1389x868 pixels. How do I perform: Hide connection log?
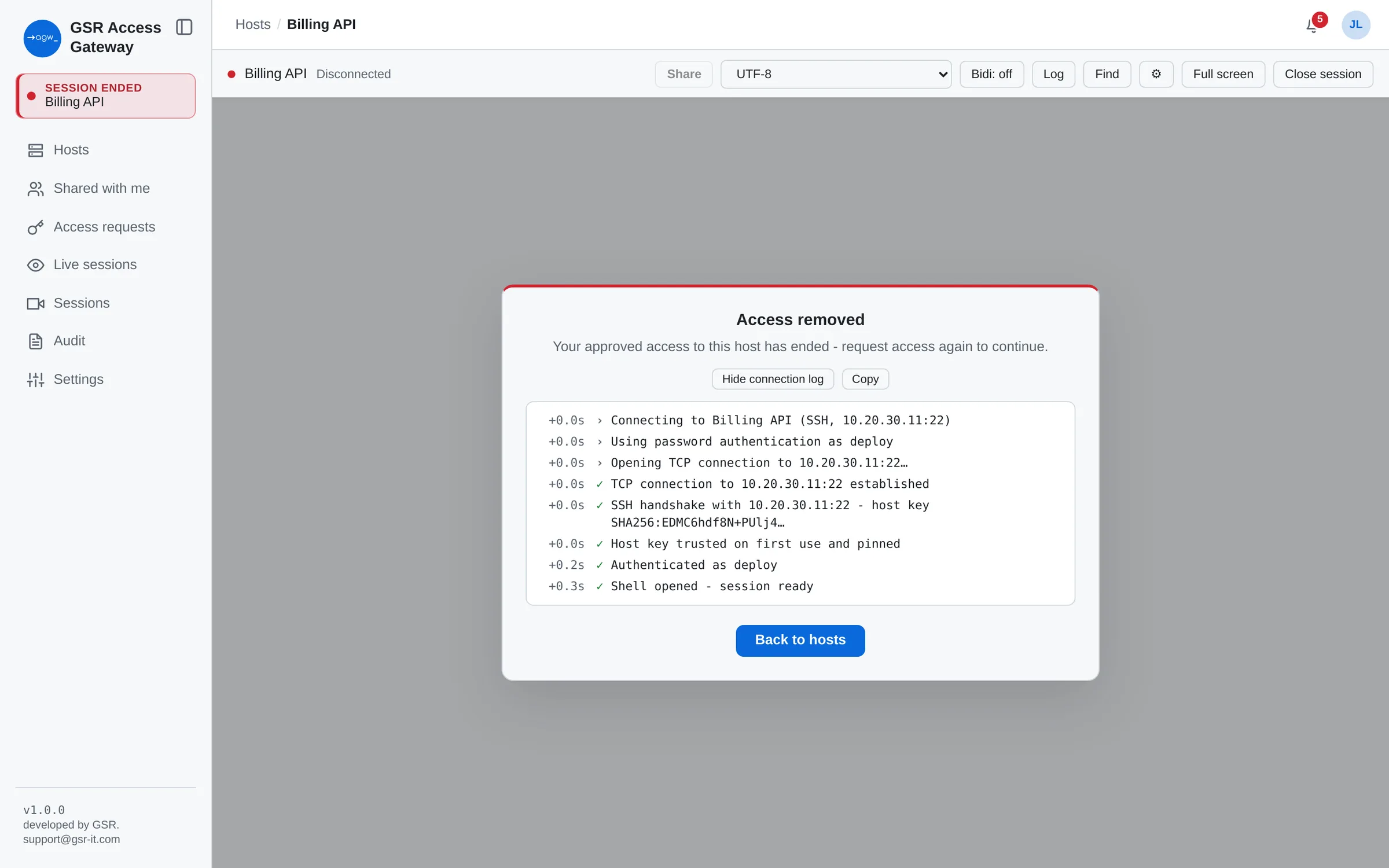tap(772, 379)
